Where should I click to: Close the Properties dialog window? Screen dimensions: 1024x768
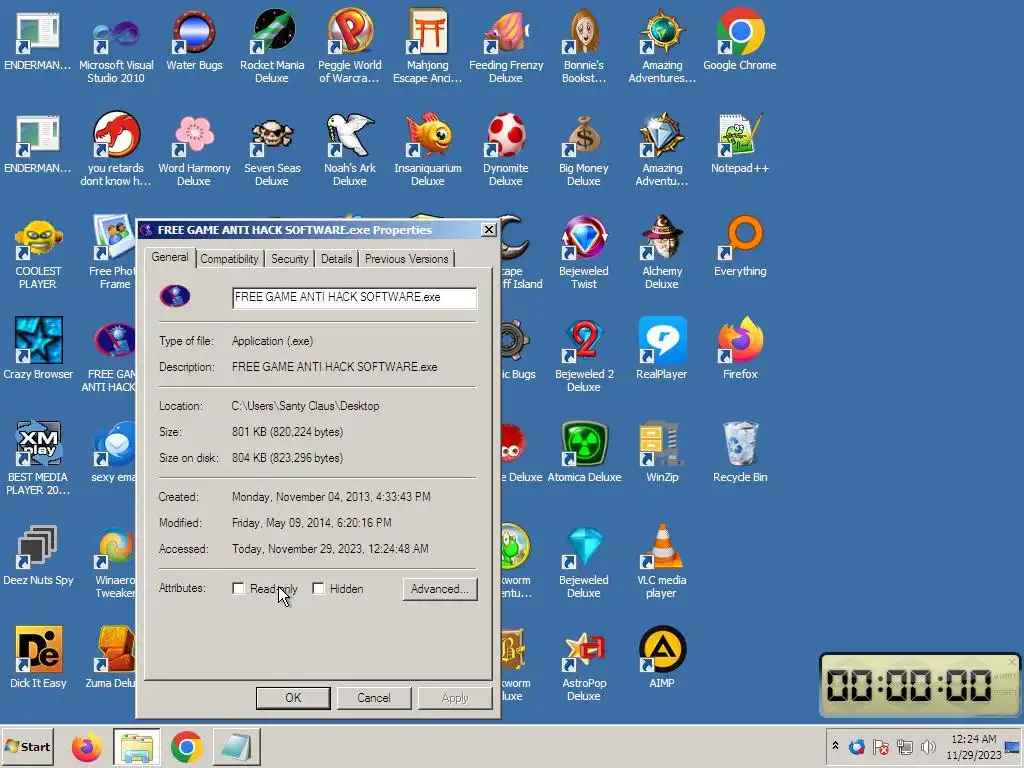(x=488, y=230)
